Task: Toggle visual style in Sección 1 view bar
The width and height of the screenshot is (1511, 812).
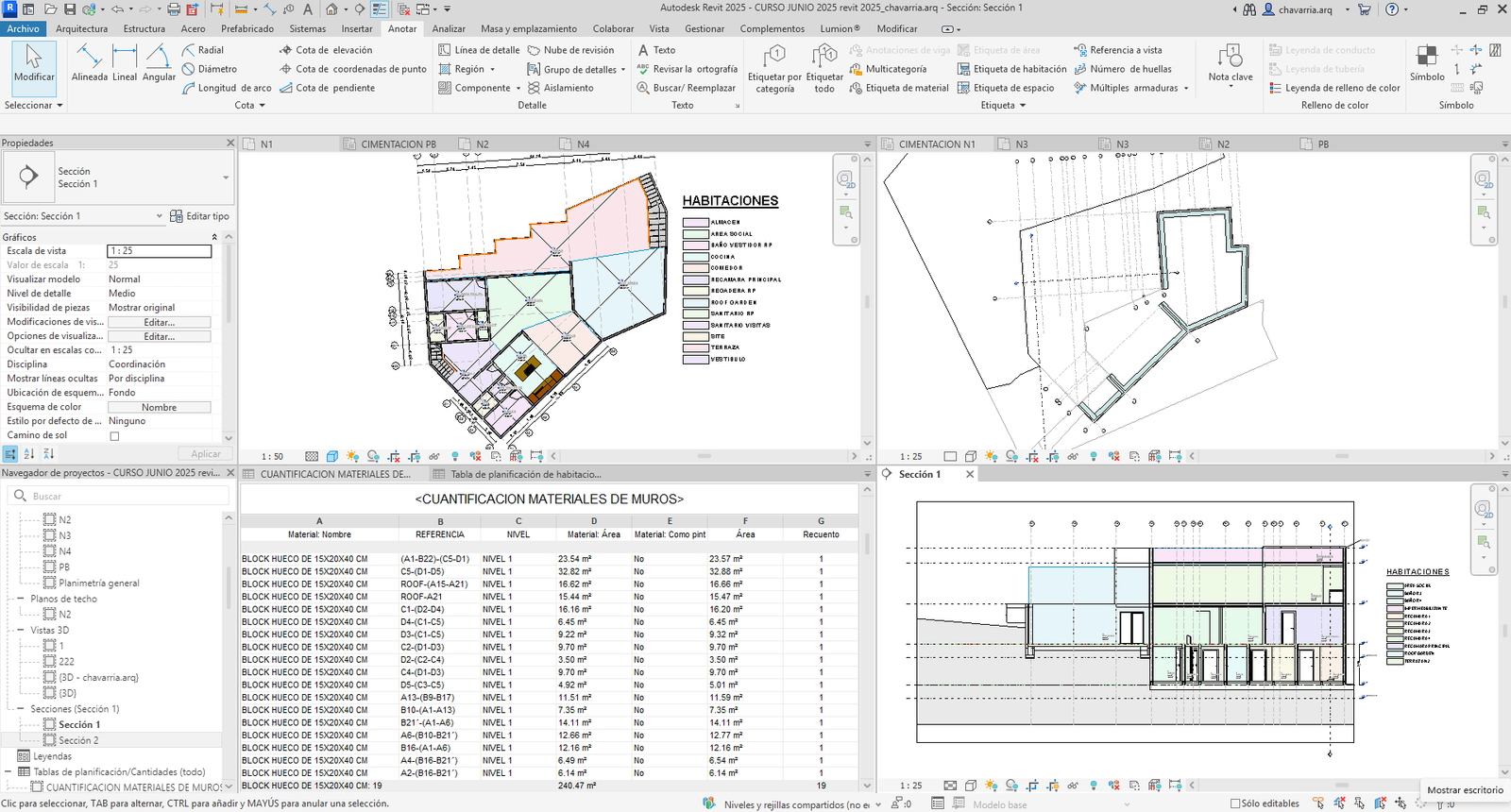Action: click(x=970, y=786)
